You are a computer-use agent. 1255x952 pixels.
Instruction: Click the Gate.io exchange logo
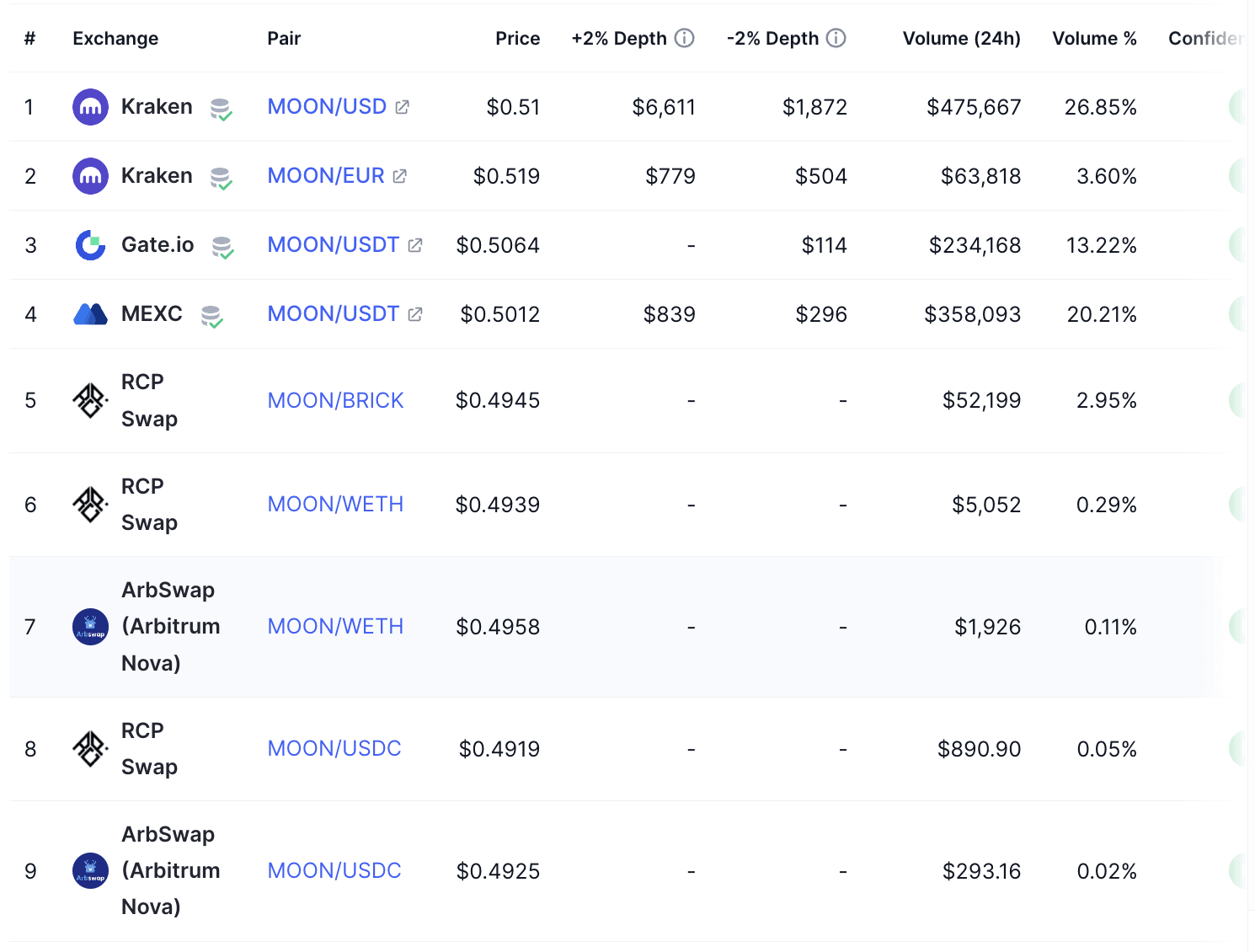(x=90, y=245)
